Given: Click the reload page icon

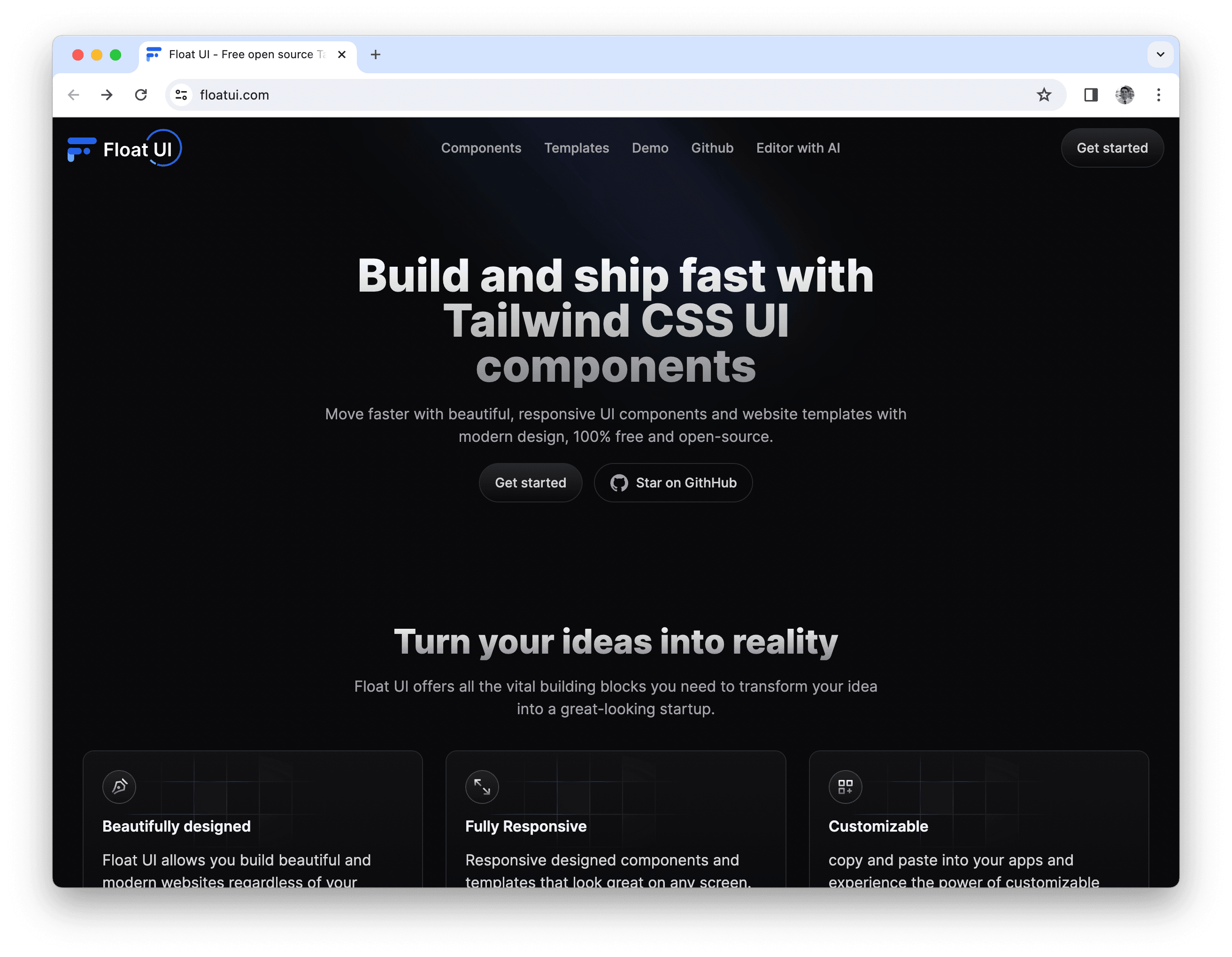Looking at the screenshot, I should 142,95.
